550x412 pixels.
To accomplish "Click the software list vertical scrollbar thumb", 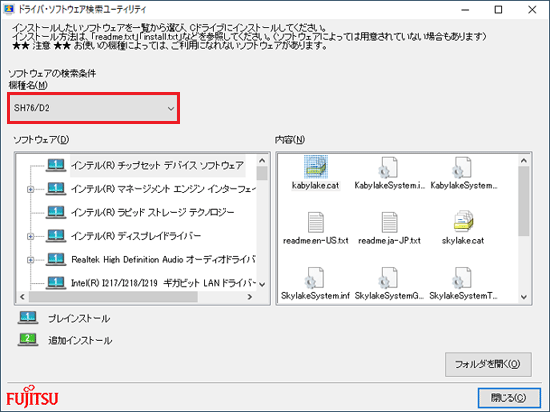I will click(x=262, y=173).
